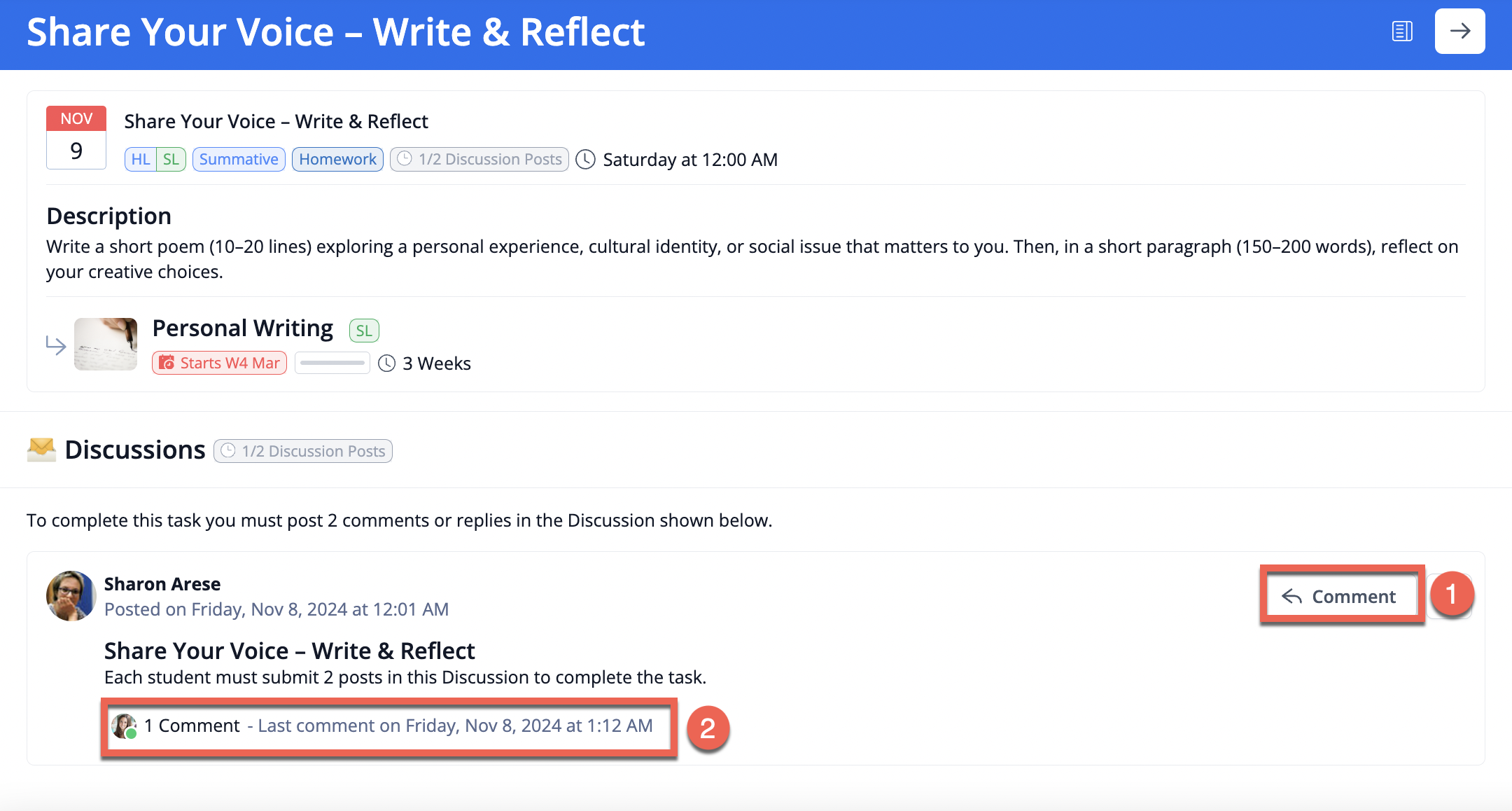Click the Summative tag

click(x=239, y=160)
